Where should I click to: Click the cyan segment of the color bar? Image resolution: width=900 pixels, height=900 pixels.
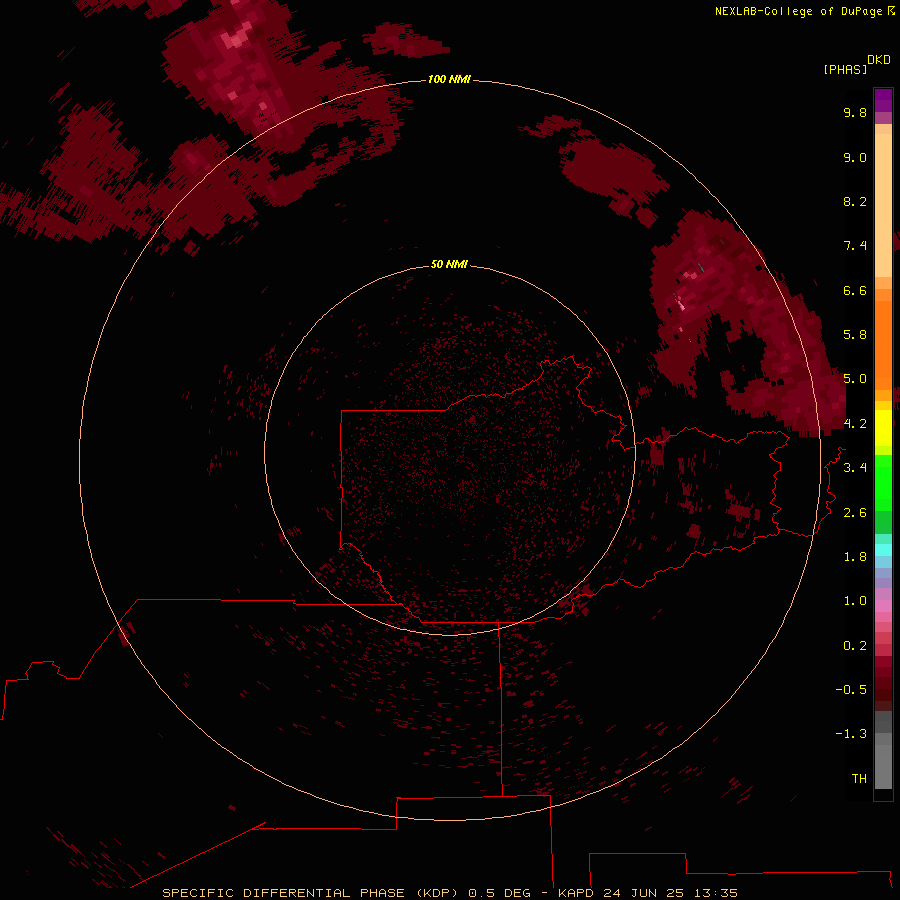(883, 549)
